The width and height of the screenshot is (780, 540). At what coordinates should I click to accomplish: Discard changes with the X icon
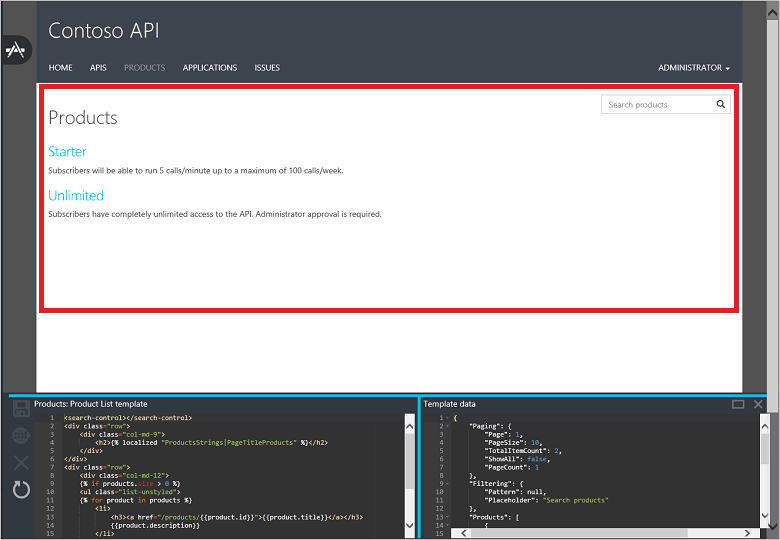coord(21,462)
